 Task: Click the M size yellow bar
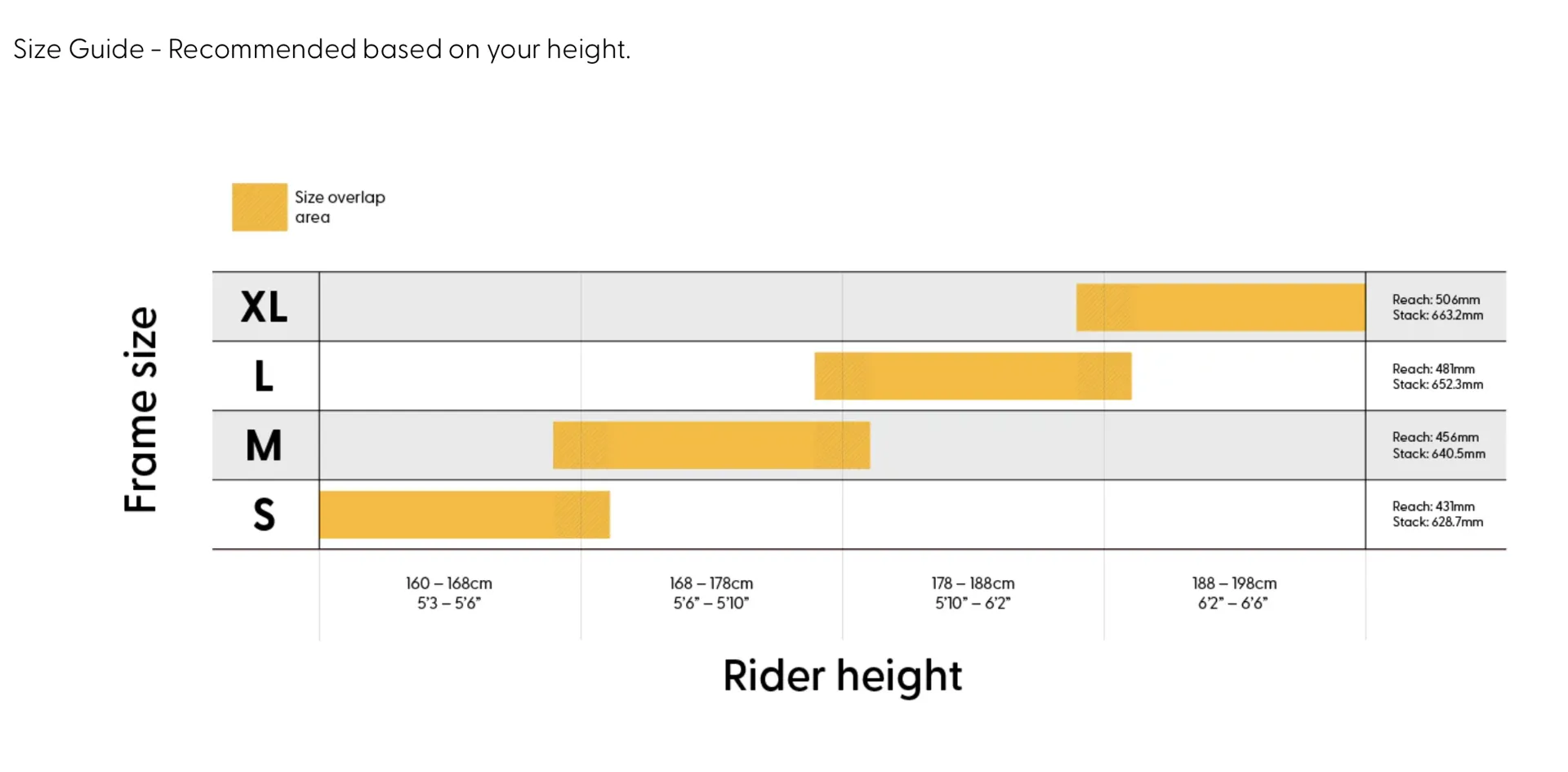(711, 445)
